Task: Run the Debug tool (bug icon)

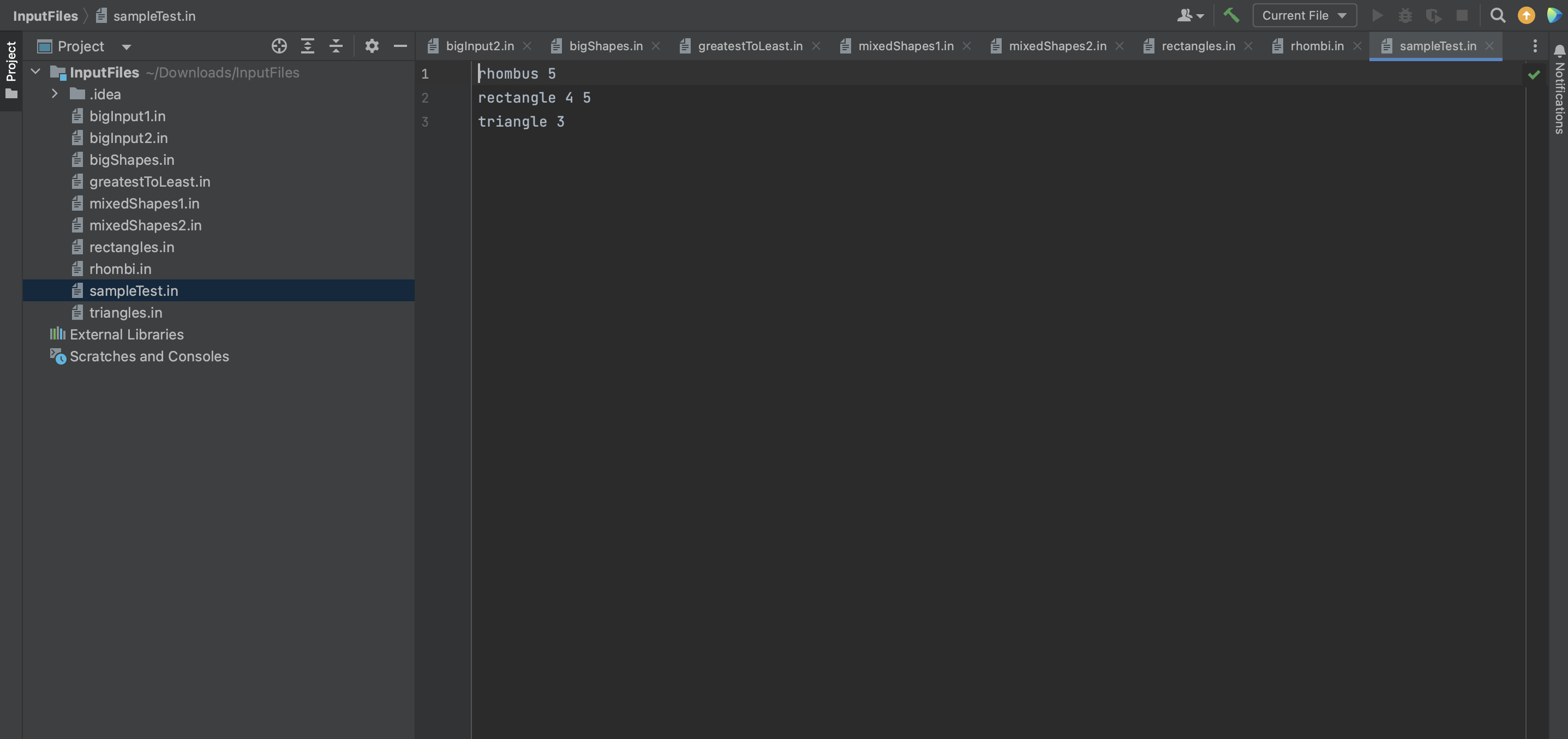Action: (1405, 15)
